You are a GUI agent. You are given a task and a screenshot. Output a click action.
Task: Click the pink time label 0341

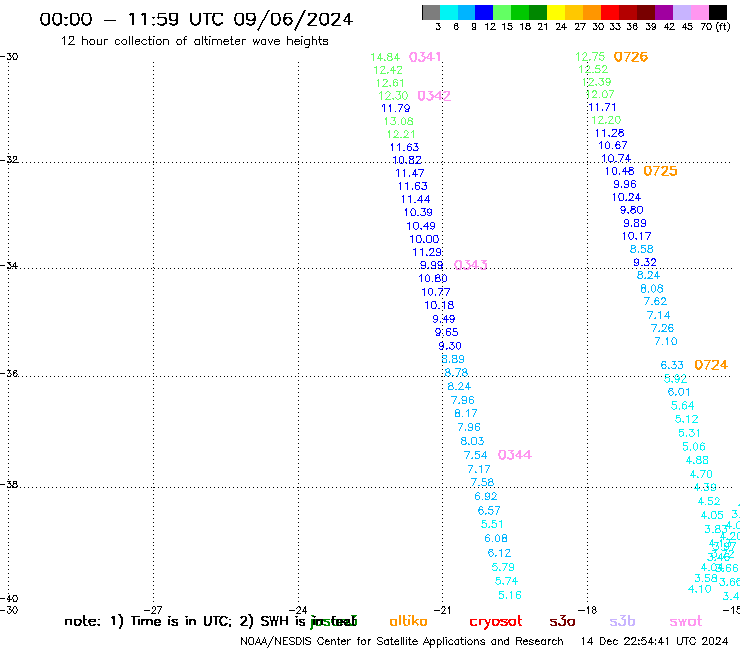click(425, 57)
